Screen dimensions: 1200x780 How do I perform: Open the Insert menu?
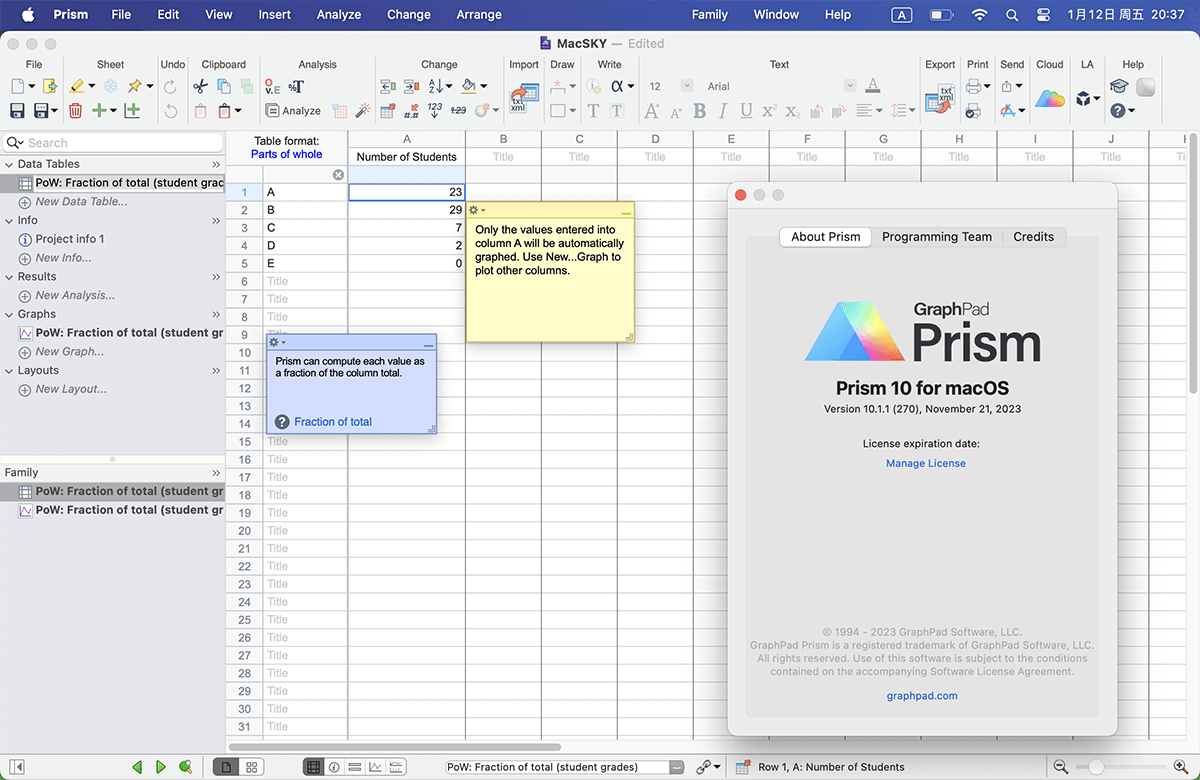coord(275,14)
